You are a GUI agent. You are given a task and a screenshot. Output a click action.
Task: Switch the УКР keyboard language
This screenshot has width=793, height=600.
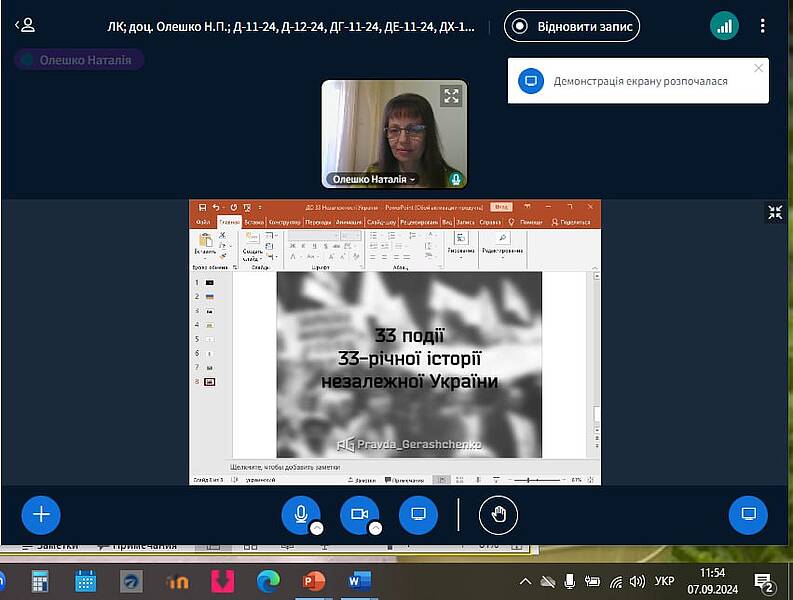pyautogui.click(x=663, y=581)
